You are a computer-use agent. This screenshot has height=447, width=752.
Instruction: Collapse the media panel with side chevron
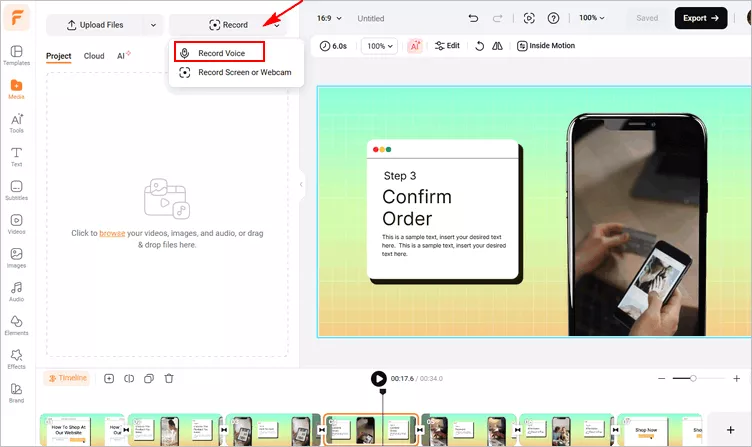pyautogui.click(x=301, y=184)
